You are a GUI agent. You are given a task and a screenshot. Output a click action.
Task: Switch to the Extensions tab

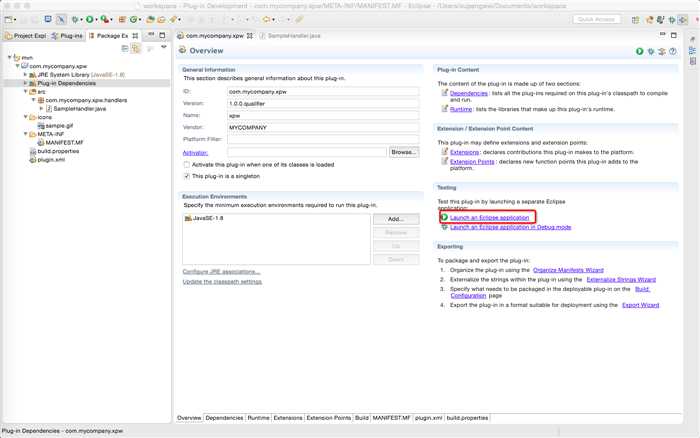point(288,418)
